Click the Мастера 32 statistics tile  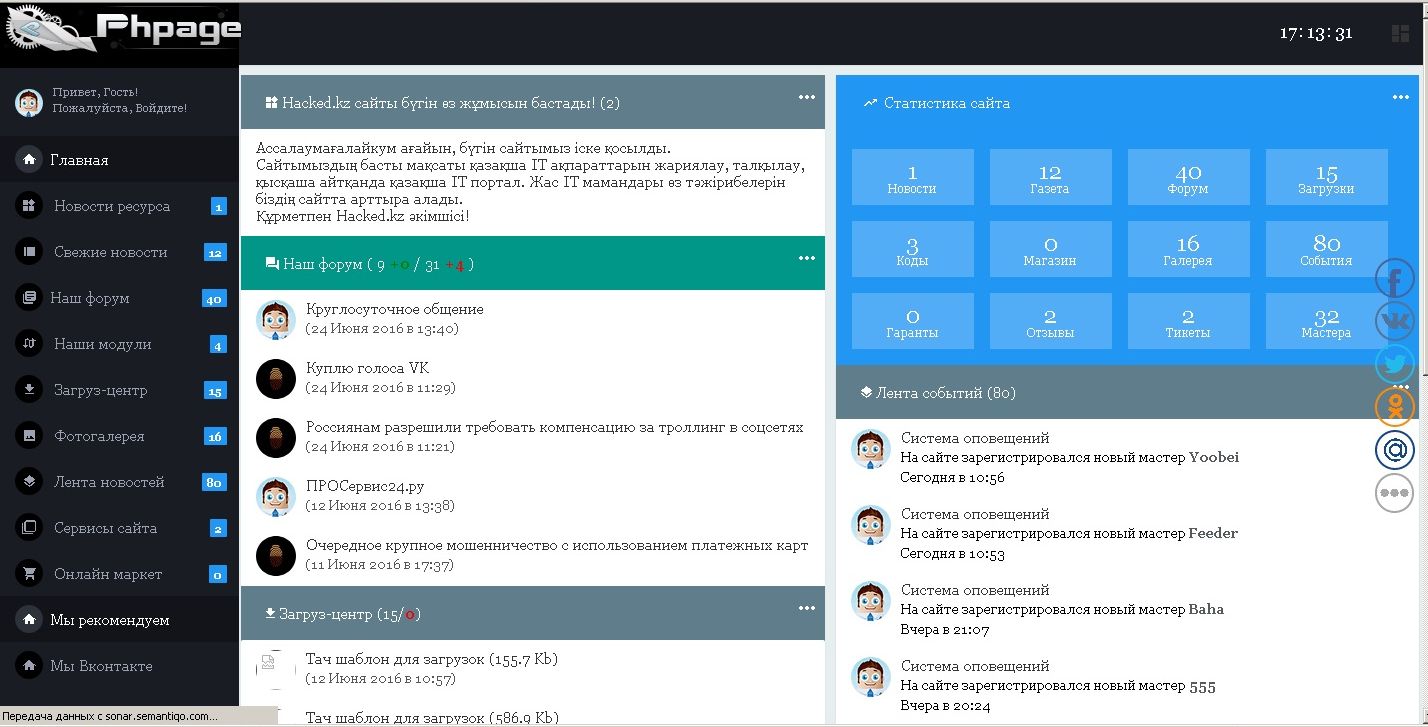[x=1326, y=321]
